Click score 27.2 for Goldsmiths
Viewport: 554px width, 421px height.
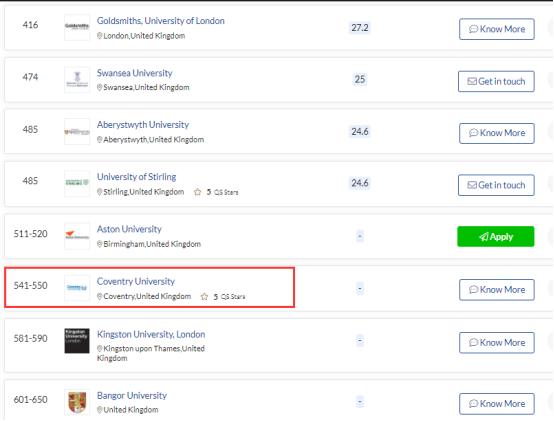360,28
